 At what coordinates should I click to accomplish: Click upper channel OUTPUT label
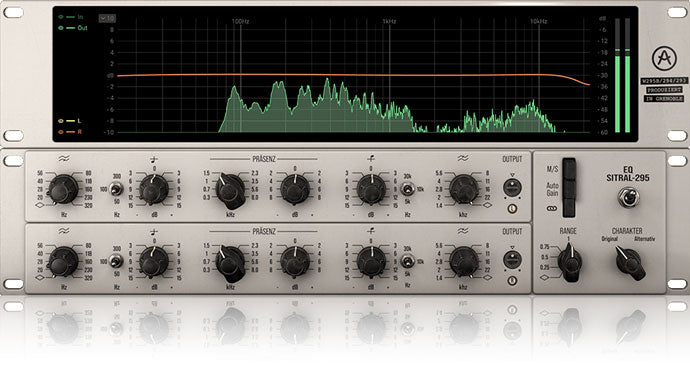tap(512, 159)
